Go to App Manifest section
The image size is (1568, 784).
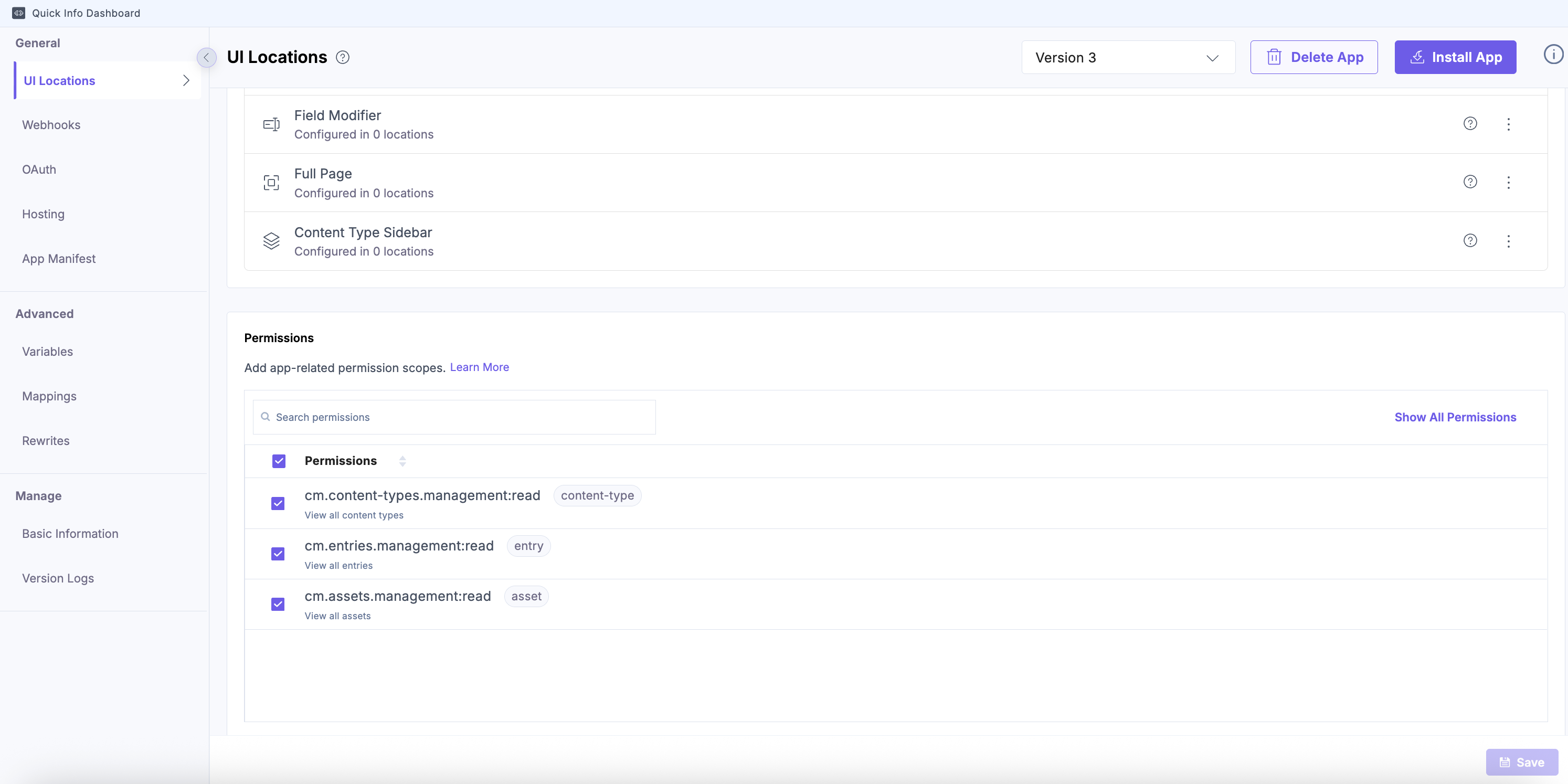click(x=58, y=259)
